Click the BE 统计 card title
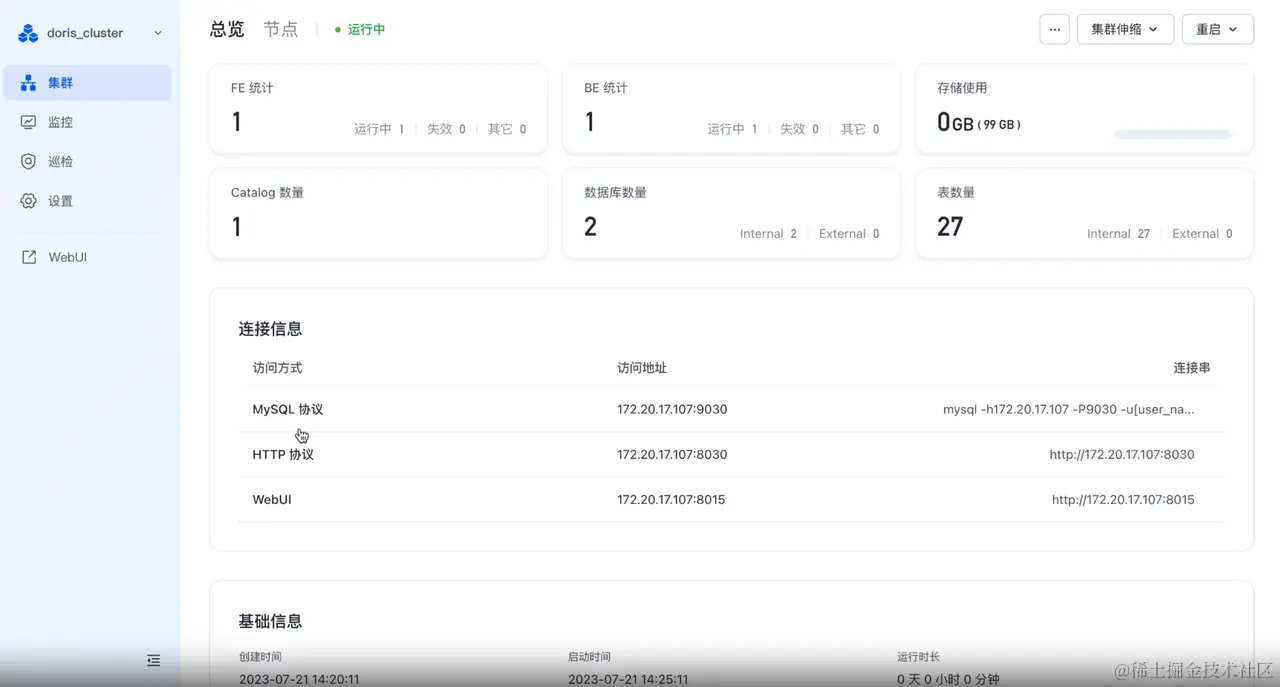The height and width of the screenshot is (687, 1280). pyautogui.click(x=606, y=88)
